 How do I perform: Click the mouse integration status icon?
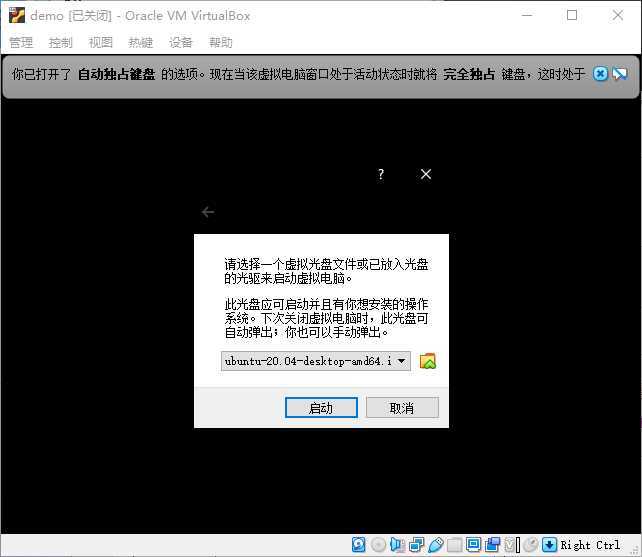pyautogui.click(x=531, y=545)
